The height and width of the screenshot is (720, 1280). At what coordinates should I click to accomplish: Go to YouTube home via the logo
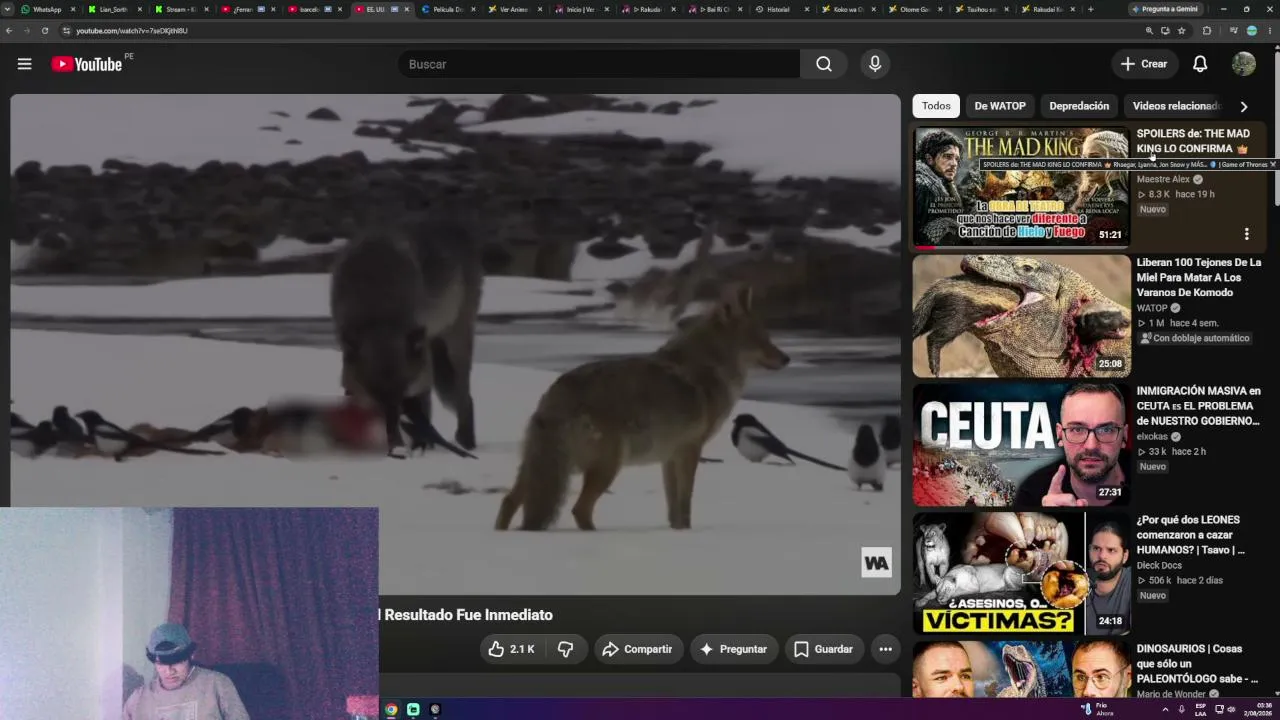(87, 64)
